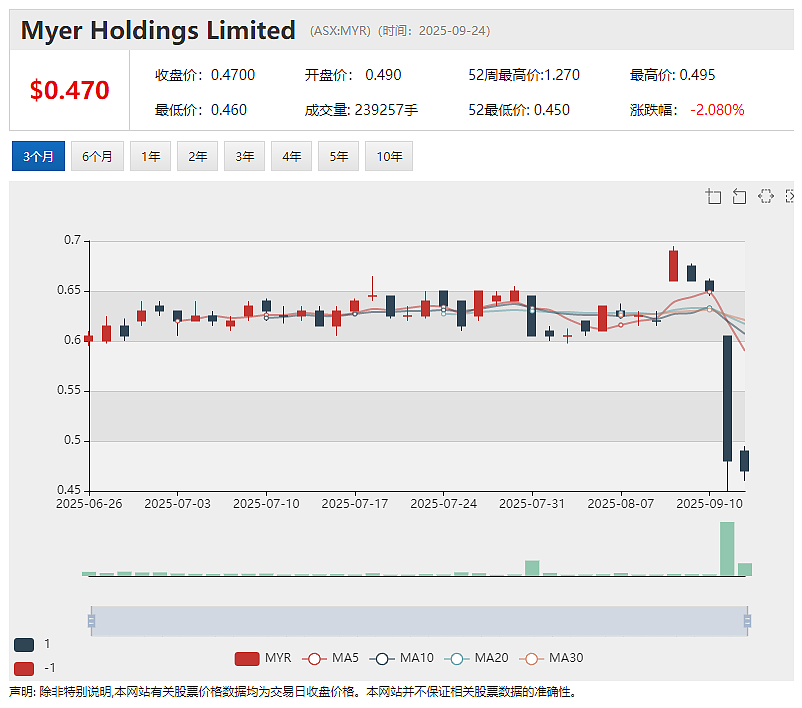Click x-axis label 2025-07-10
This screenshot has width=802, height=708.
tap(266, 504)
